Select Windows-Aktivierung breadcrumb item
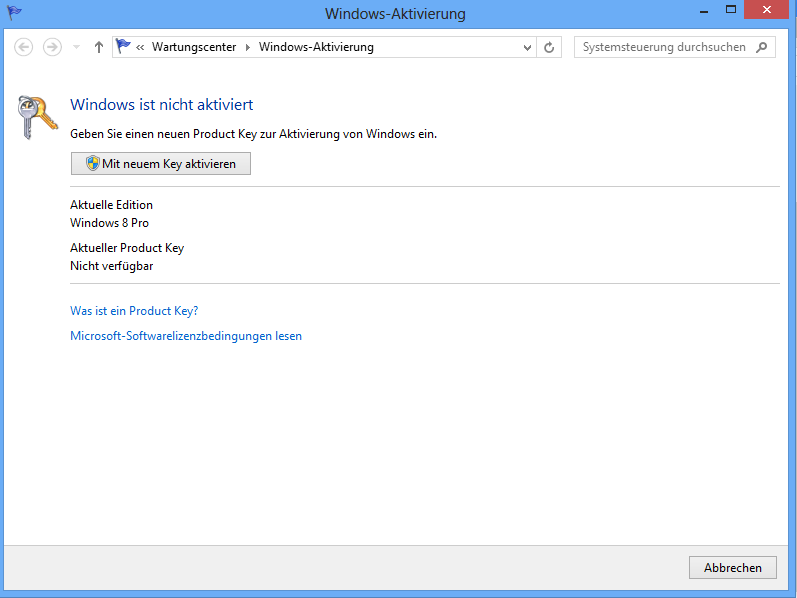Screen dimensions: 797x598 (316, 47)
